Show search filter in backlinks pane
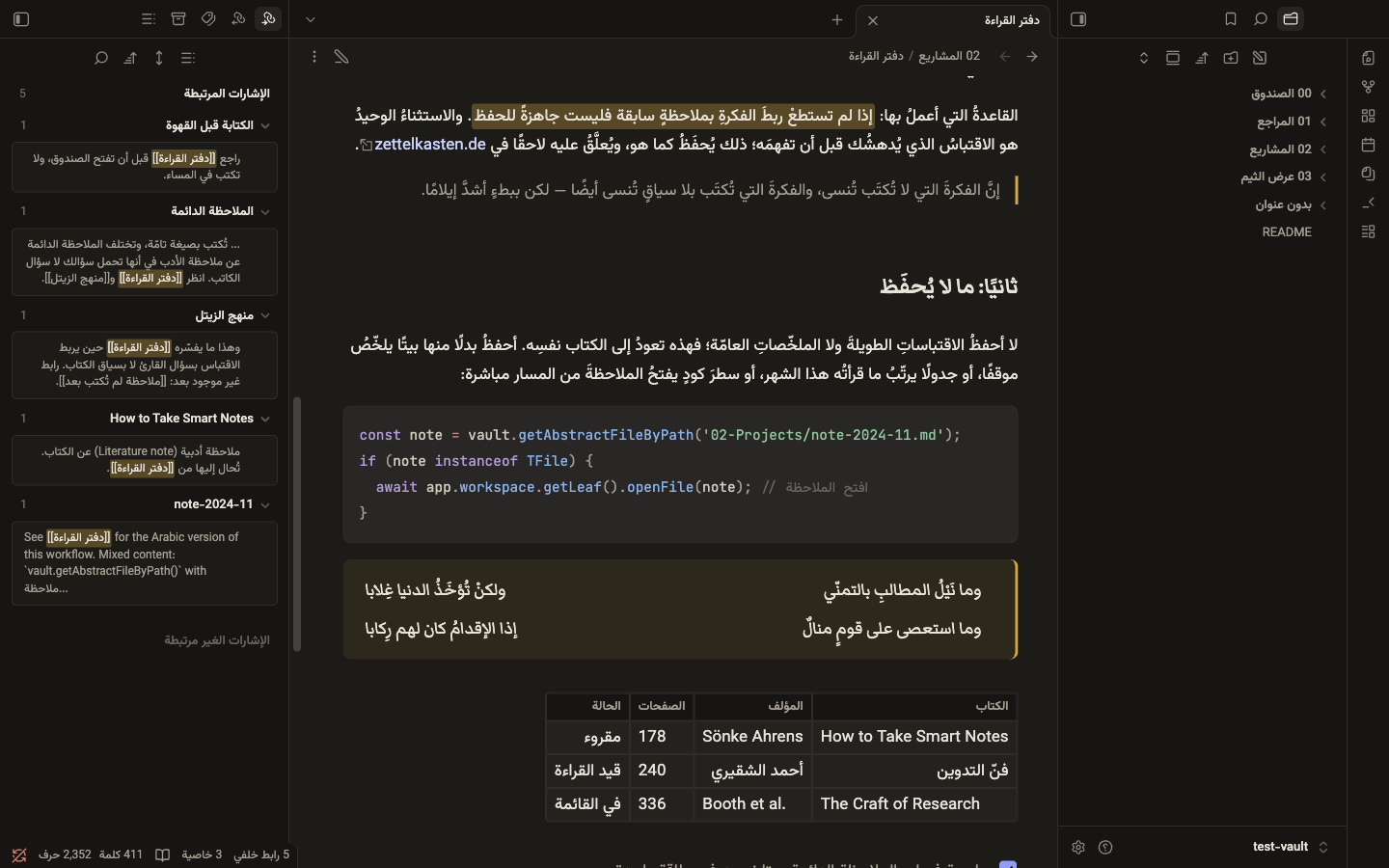 point(101,58)
